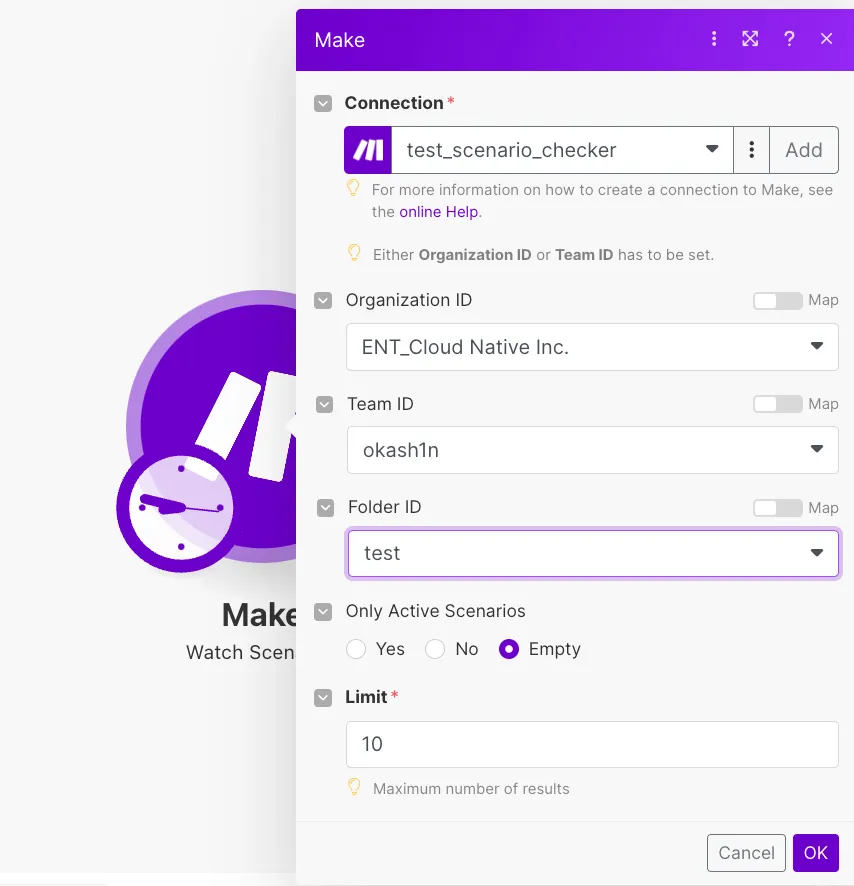Viewport: 854px width, 886px height.
Task: Open the ENT_Cloud Native Inc. organization dropdown
Action: (x=592, y=347)
